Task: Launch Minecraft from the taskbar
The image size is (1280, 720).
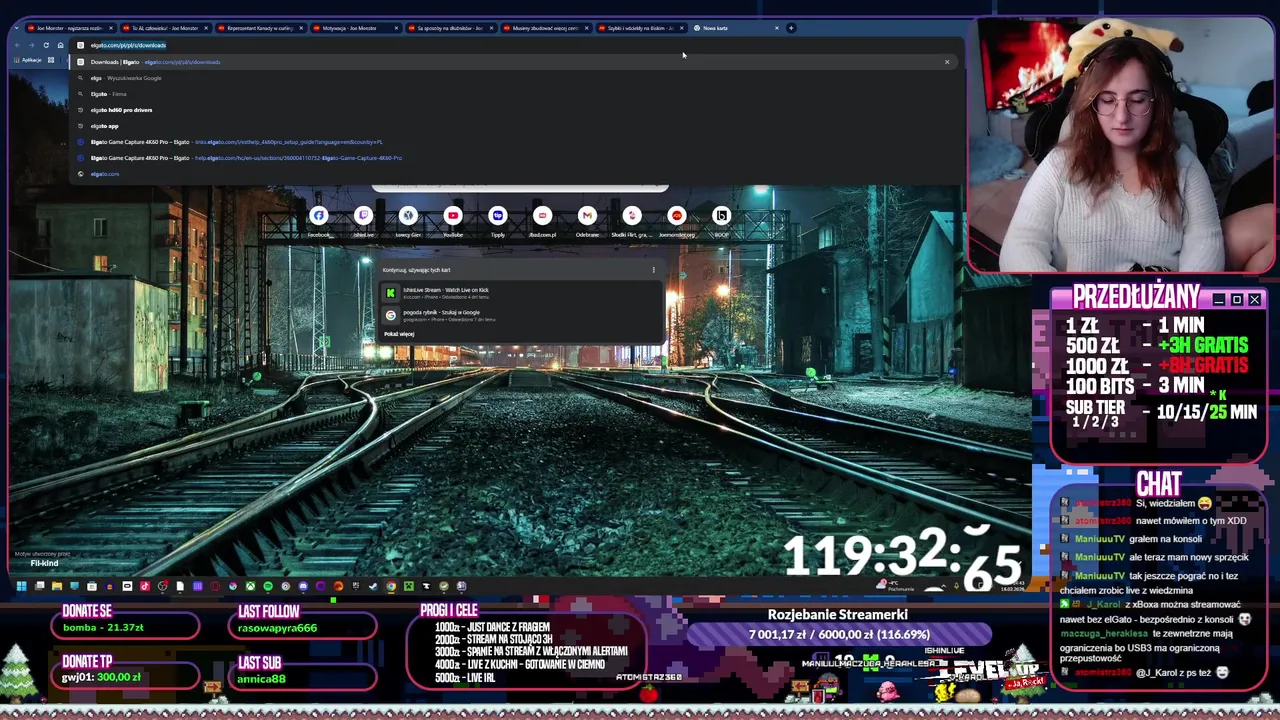Action: pyautogui.click(x=408, y=586)
